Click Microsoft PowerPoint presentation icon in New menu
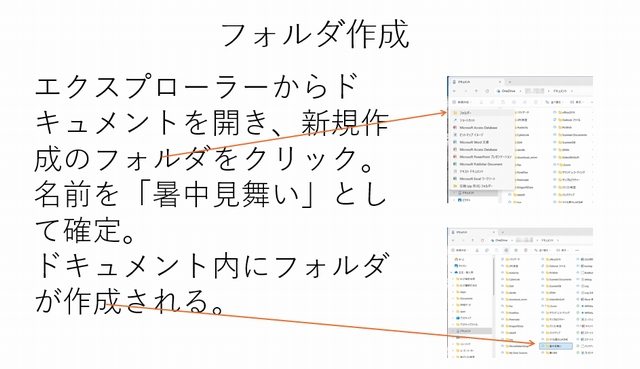The image size is (640, 369). click(455, 157)
